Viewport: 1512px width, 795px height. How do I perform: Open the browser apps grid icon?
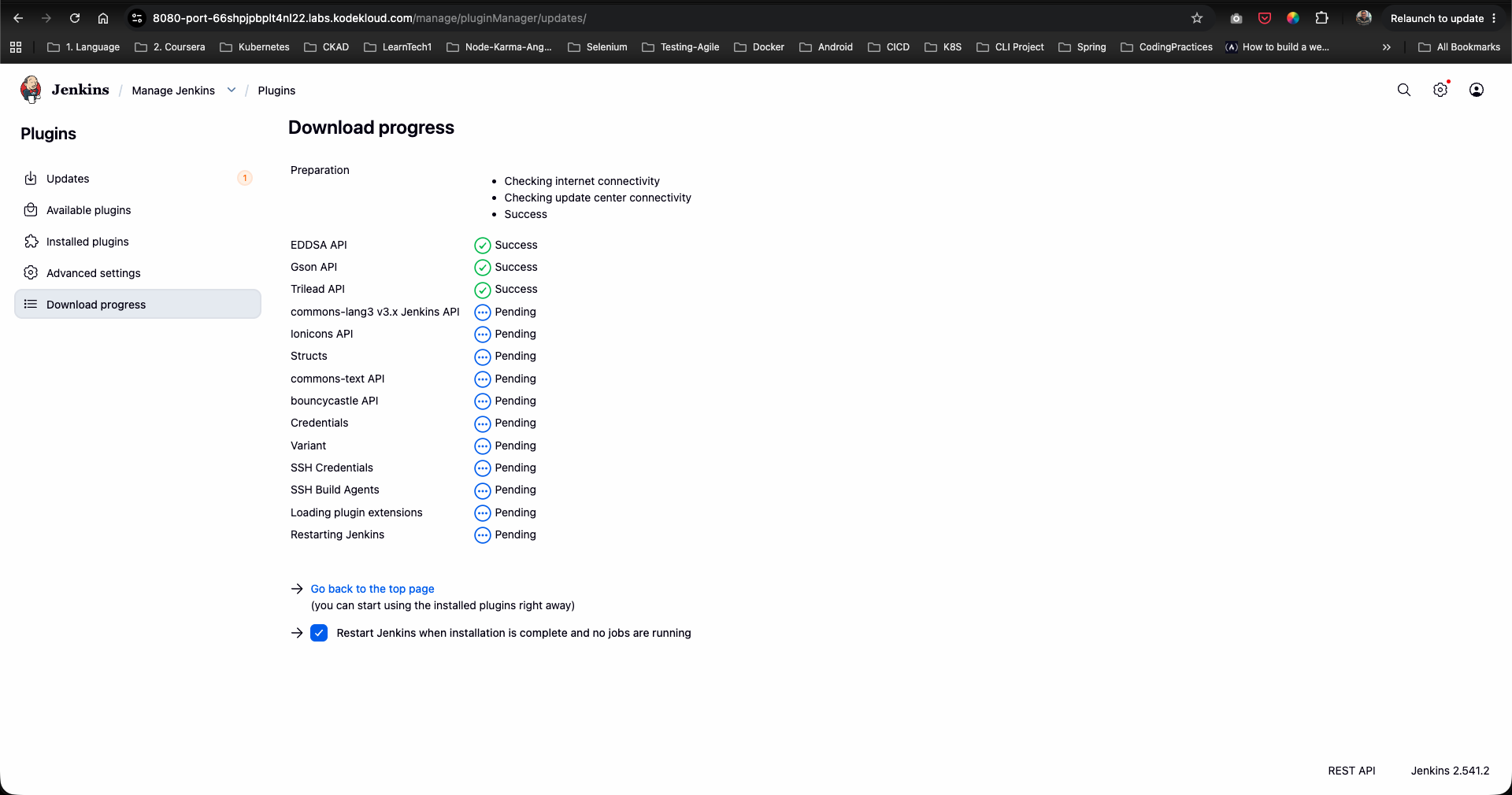(x=16, y=47)
